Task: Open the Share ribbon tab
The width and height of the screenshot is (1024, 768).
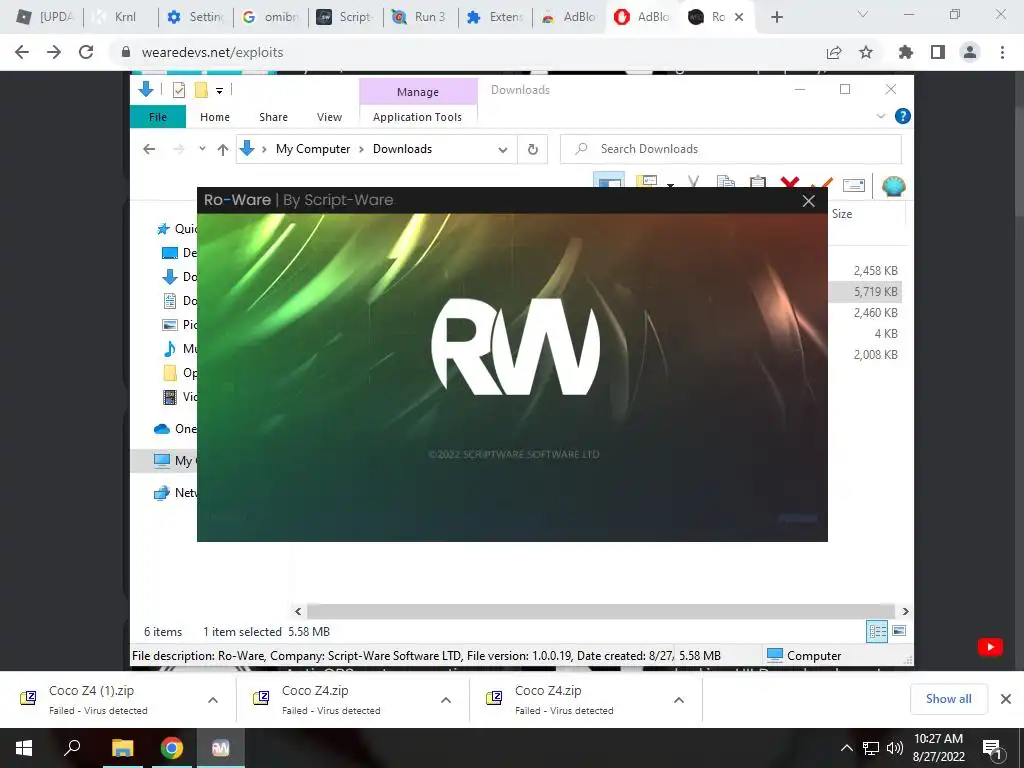Action: [273, 117]
